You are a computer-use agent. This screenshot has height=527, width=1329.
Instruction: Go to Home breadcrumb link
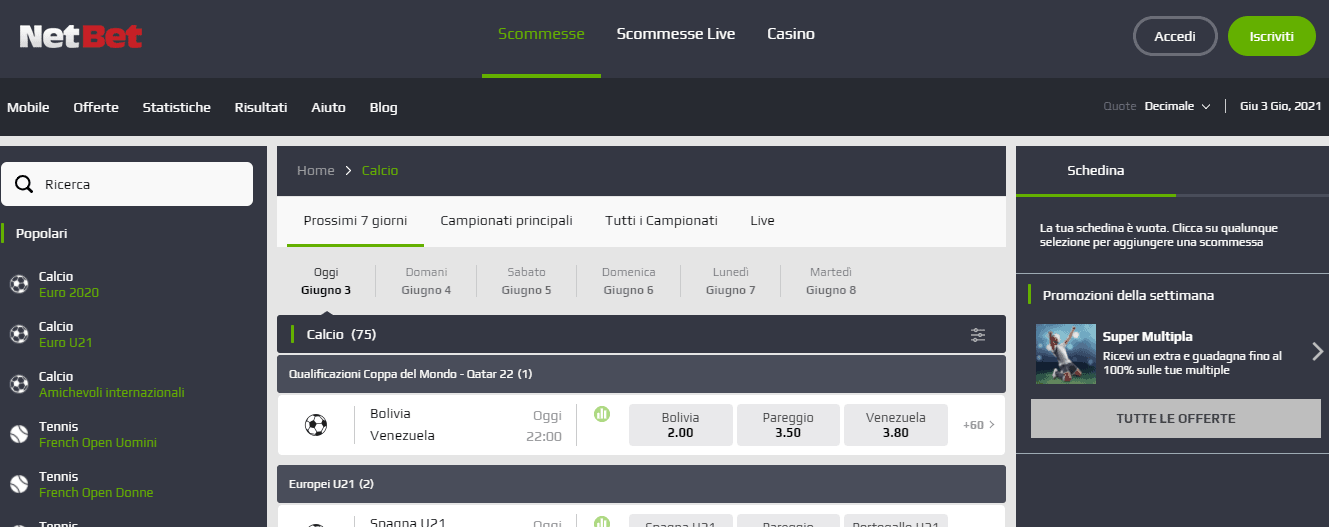point(316,171)
